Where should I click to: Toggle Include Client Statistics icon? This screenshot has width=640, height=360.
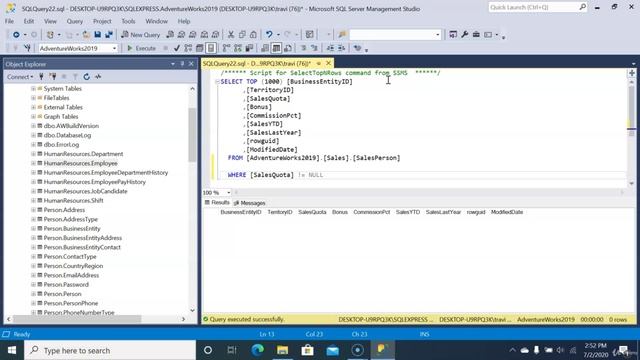[x=249, y=48]
